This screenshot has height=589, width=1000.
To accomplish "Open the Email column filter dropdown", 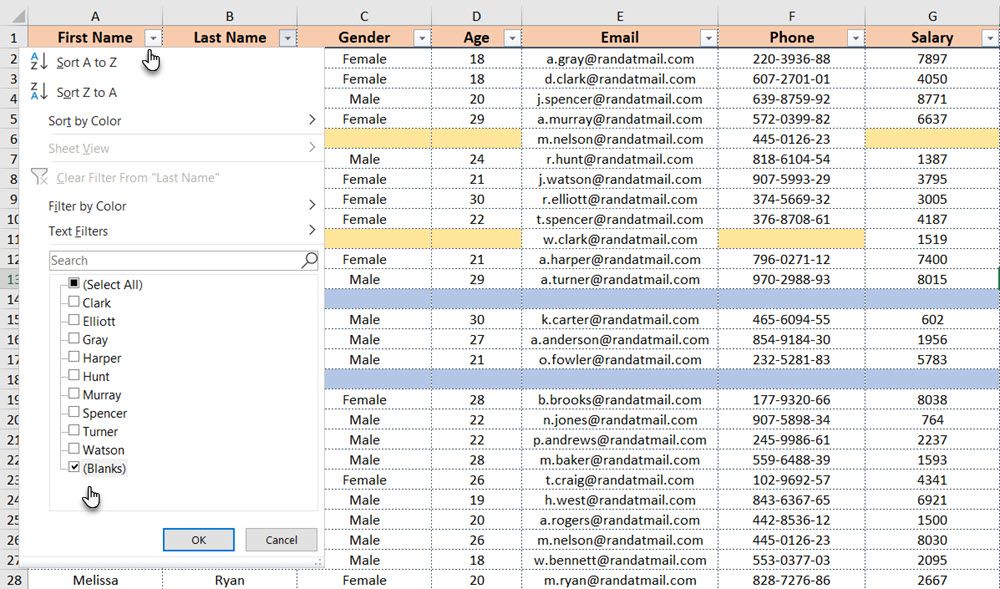I will pyautogui.click(x=708, y=38).
